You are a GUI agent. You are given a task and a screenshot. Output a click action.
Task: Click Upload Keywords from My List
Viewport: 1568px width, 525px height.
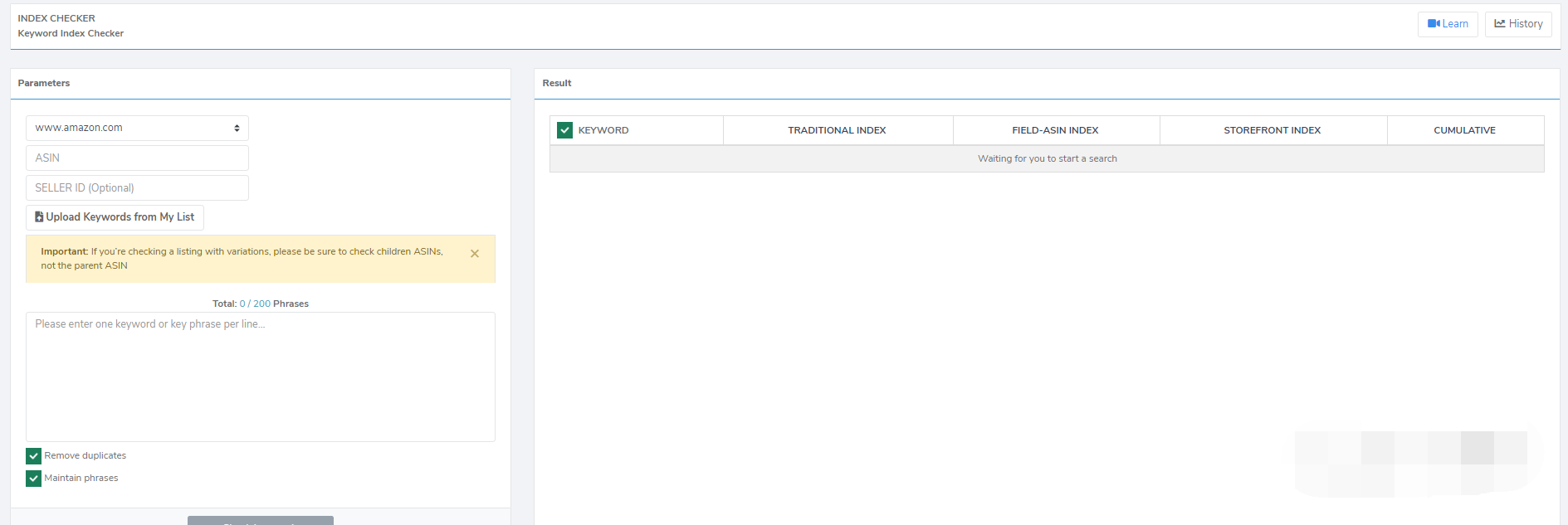tap(115, 217)
